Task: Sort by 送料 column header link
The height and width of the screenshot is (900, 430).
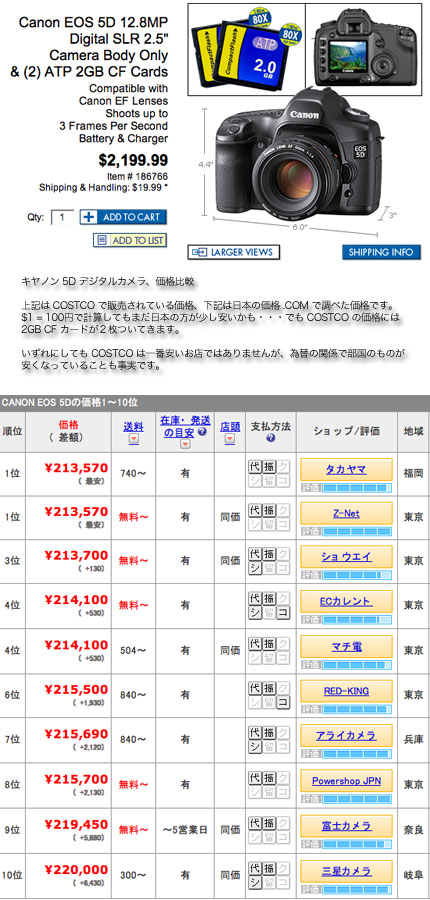Action: [133, 427]
